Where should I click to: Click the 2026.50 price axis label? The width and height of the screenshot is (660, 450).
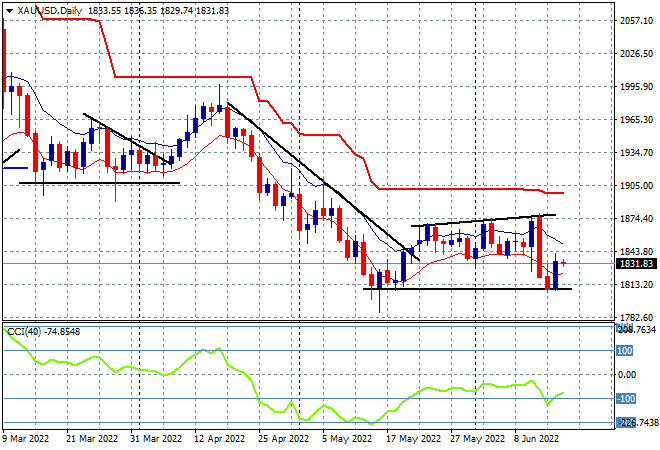[x=636, y=53]
